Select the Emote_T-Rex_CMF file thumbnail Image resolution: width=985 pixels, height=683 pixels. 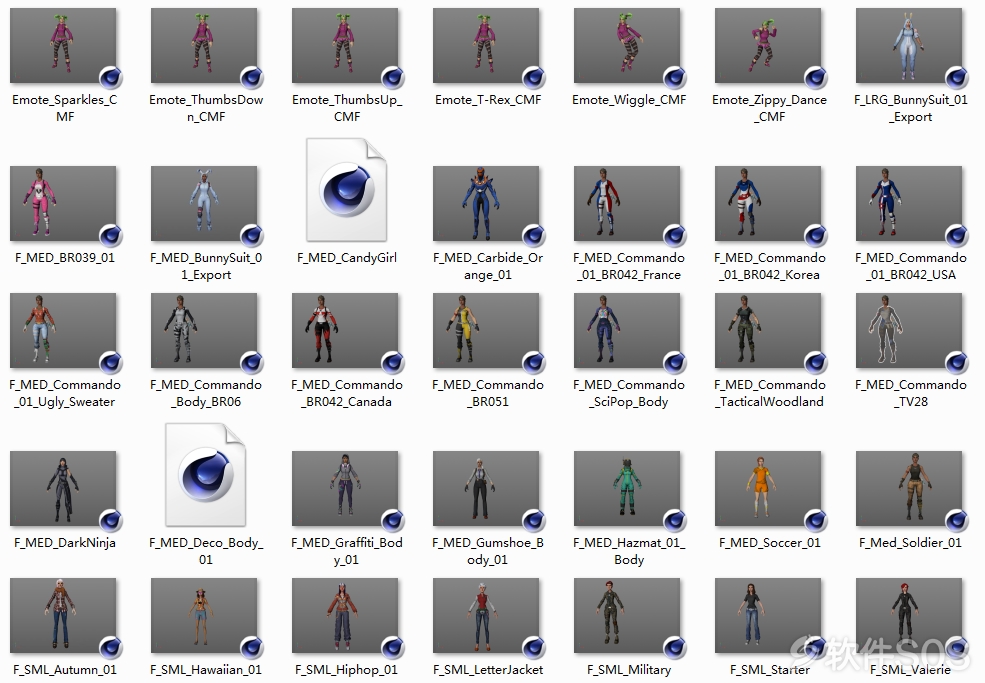coord(486,45)
